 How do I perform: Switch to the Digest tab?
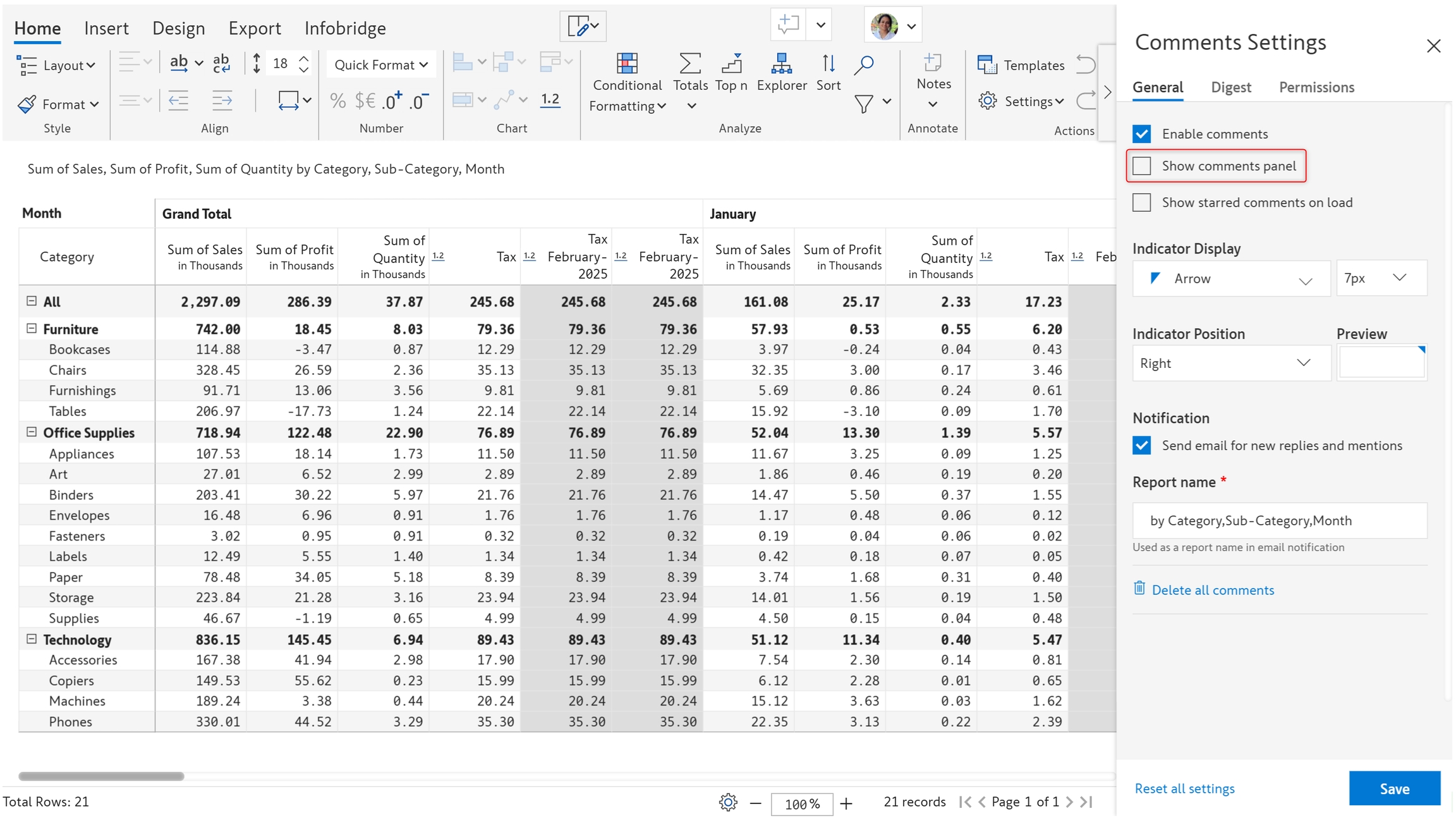click(x=1230, y=87)
